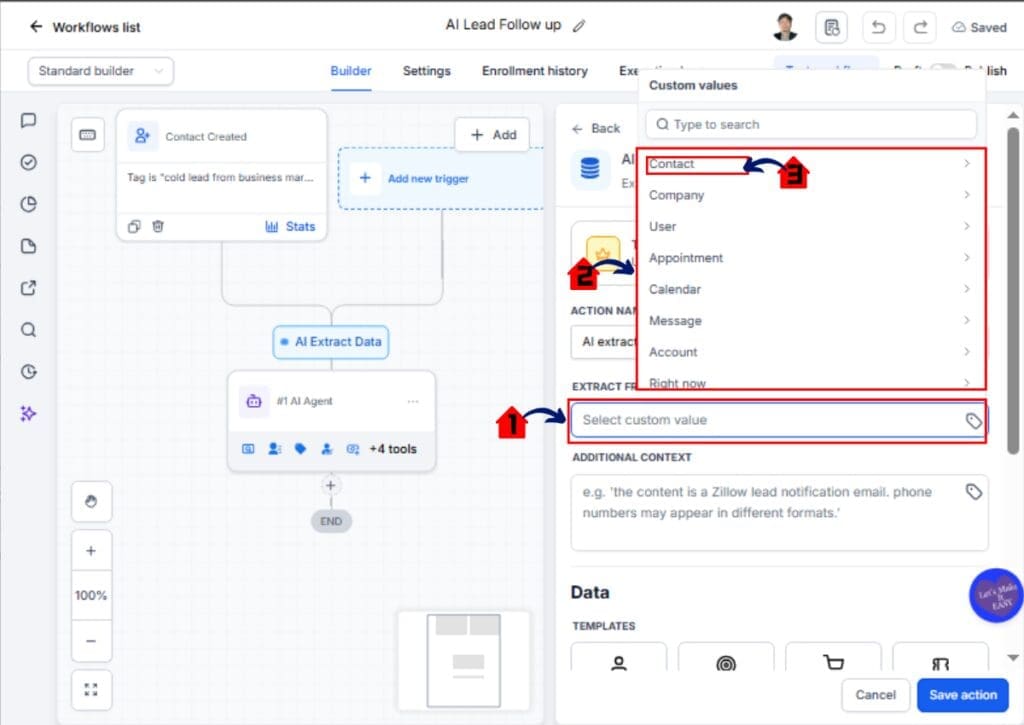The image size is (1024, 725).
Task: Expand the Right now custom values
Action: click(810, 381)
